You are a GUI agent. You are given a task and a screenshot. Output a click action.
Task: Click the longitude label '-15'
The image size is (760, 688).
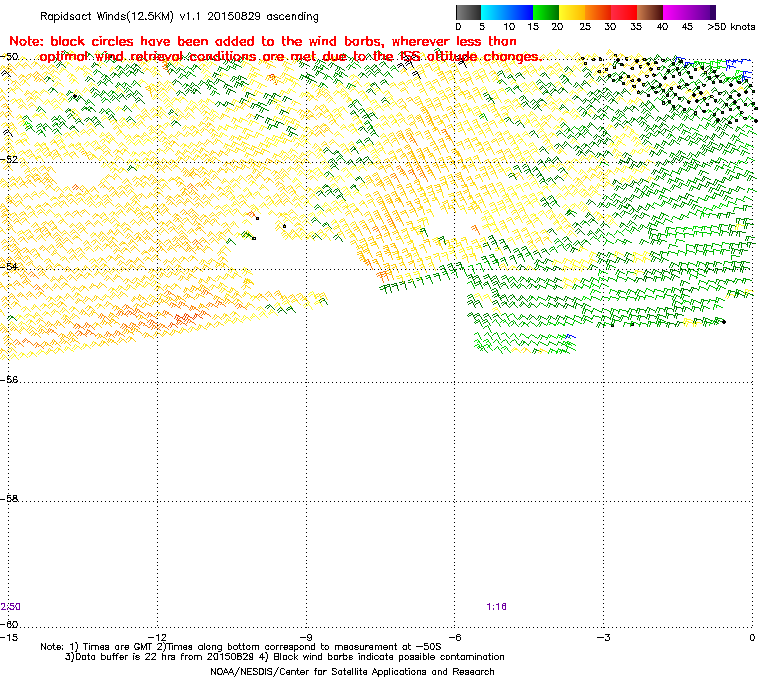[8, 637]
